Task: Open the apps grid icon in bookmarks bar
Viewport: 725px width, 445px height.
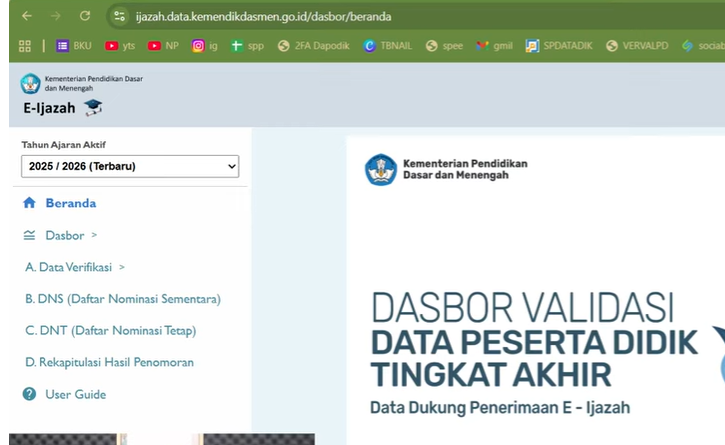Action: (25, 46)
